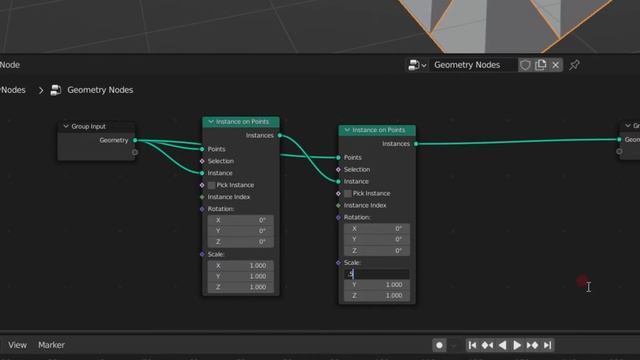Enable Pick Instance on second node
Viewport: 640px width, 360px height.
348,193
